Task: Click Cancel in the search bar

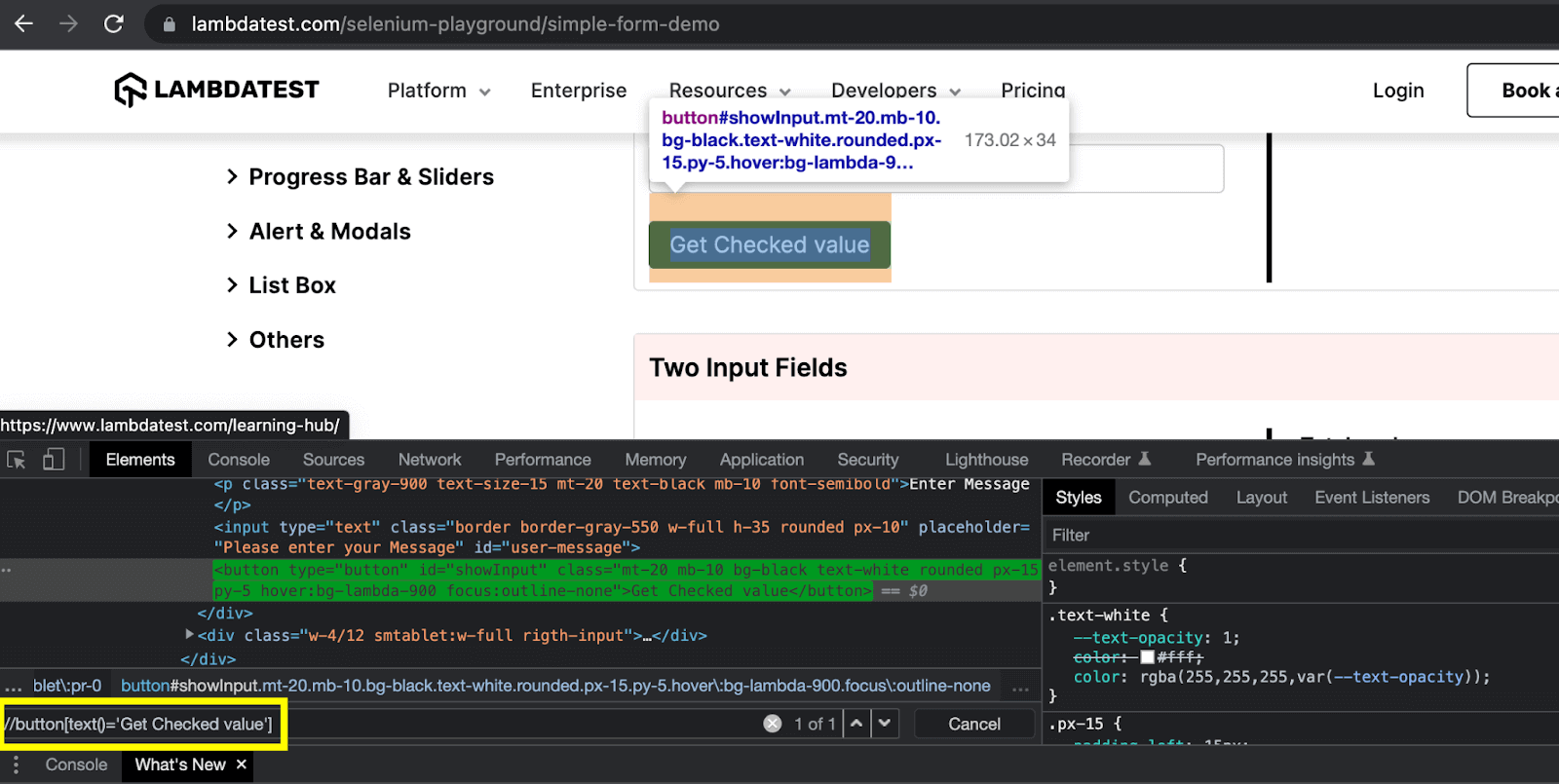Action: point(973,724)
